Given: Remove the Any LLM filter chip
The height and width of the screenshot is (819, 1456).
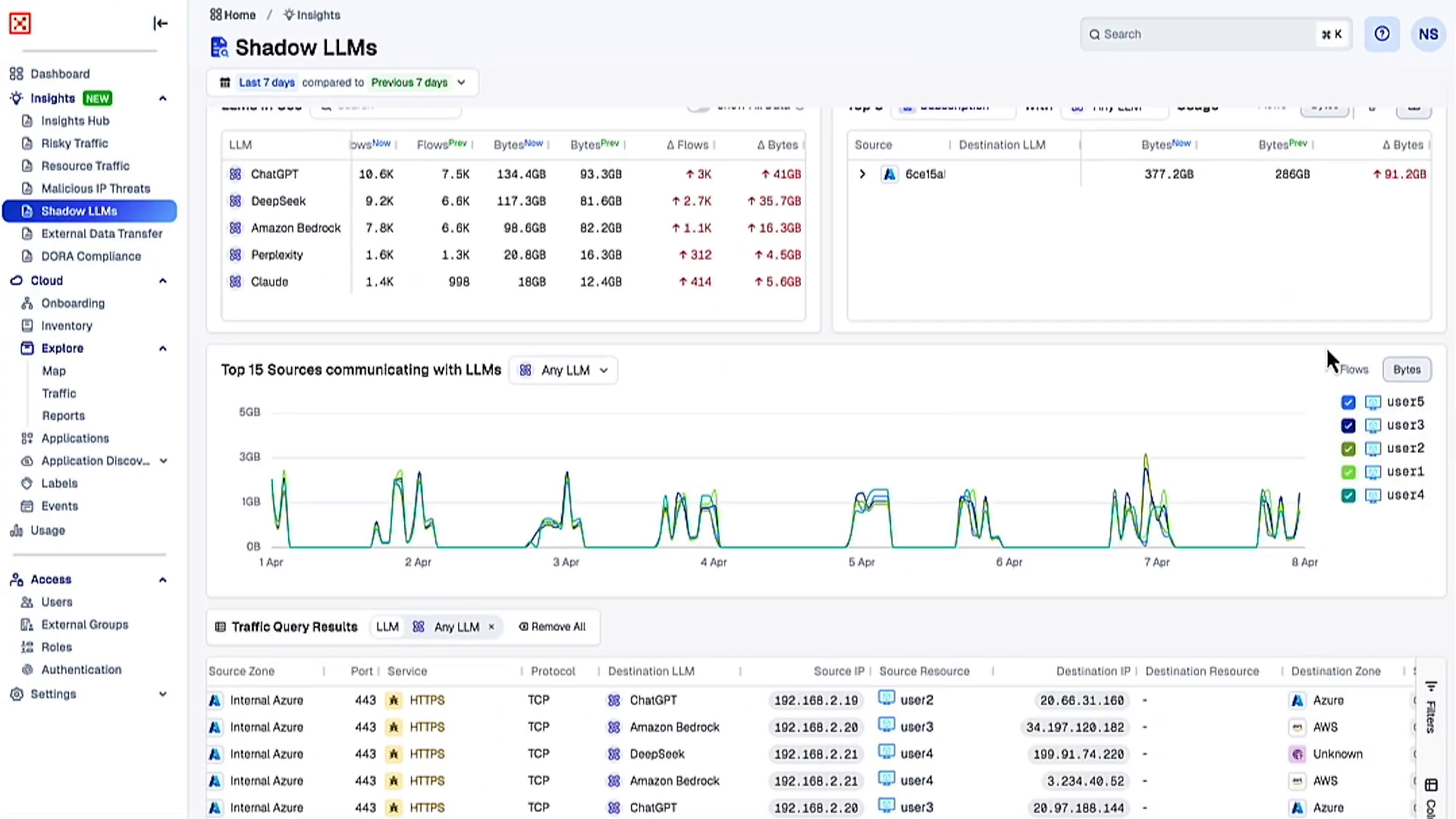Looking at the screenshot, I should pos(491,627).
